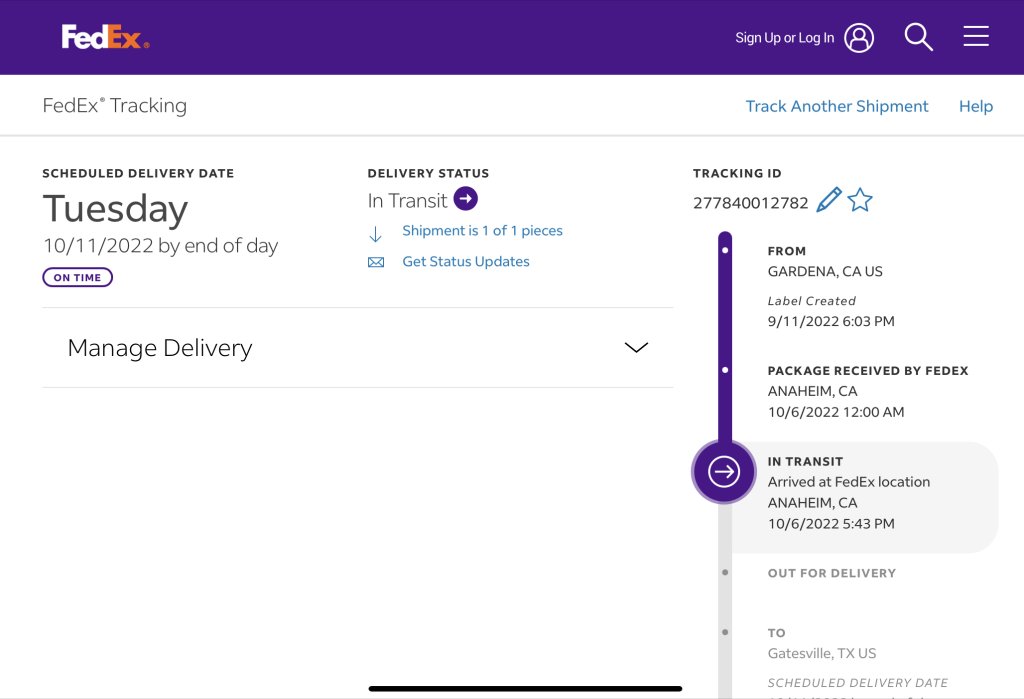This screenshot has height=699, width=1024.
Task: Click the FedEx logo
Action: point(105,38)
